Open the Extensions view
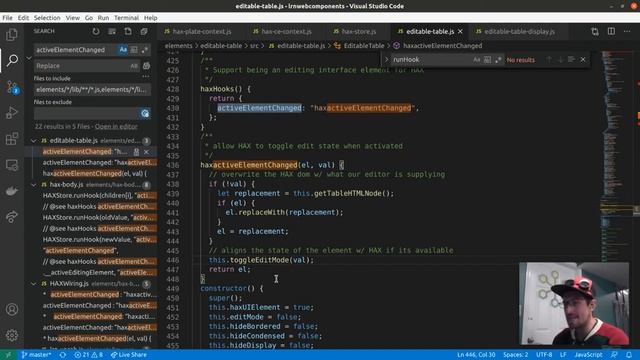The height and width of the screenshot is (360, 640). tap(12, 139)
